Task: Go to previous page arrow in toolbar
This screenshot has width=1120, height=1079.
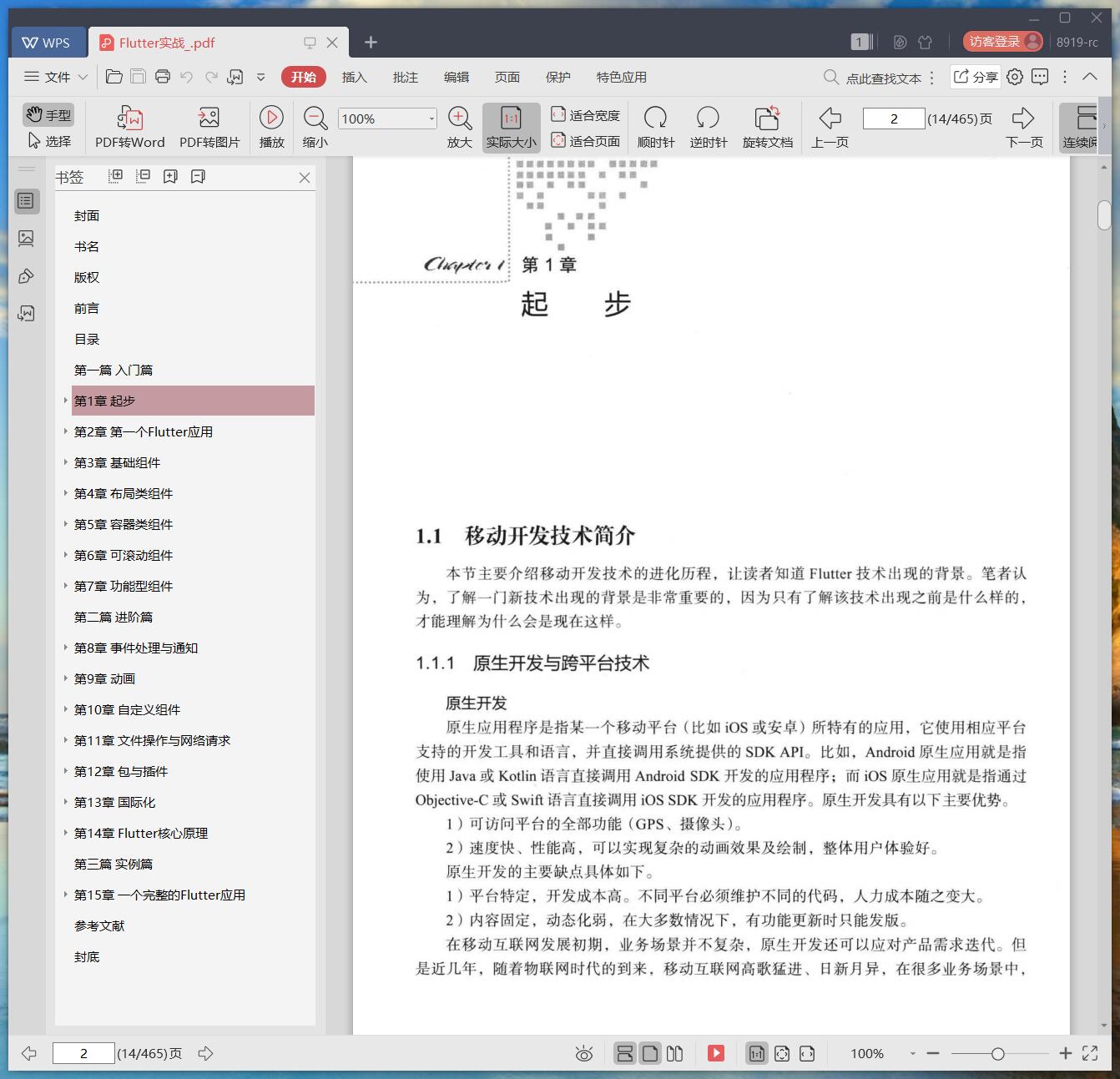Action: coord(830,127)
